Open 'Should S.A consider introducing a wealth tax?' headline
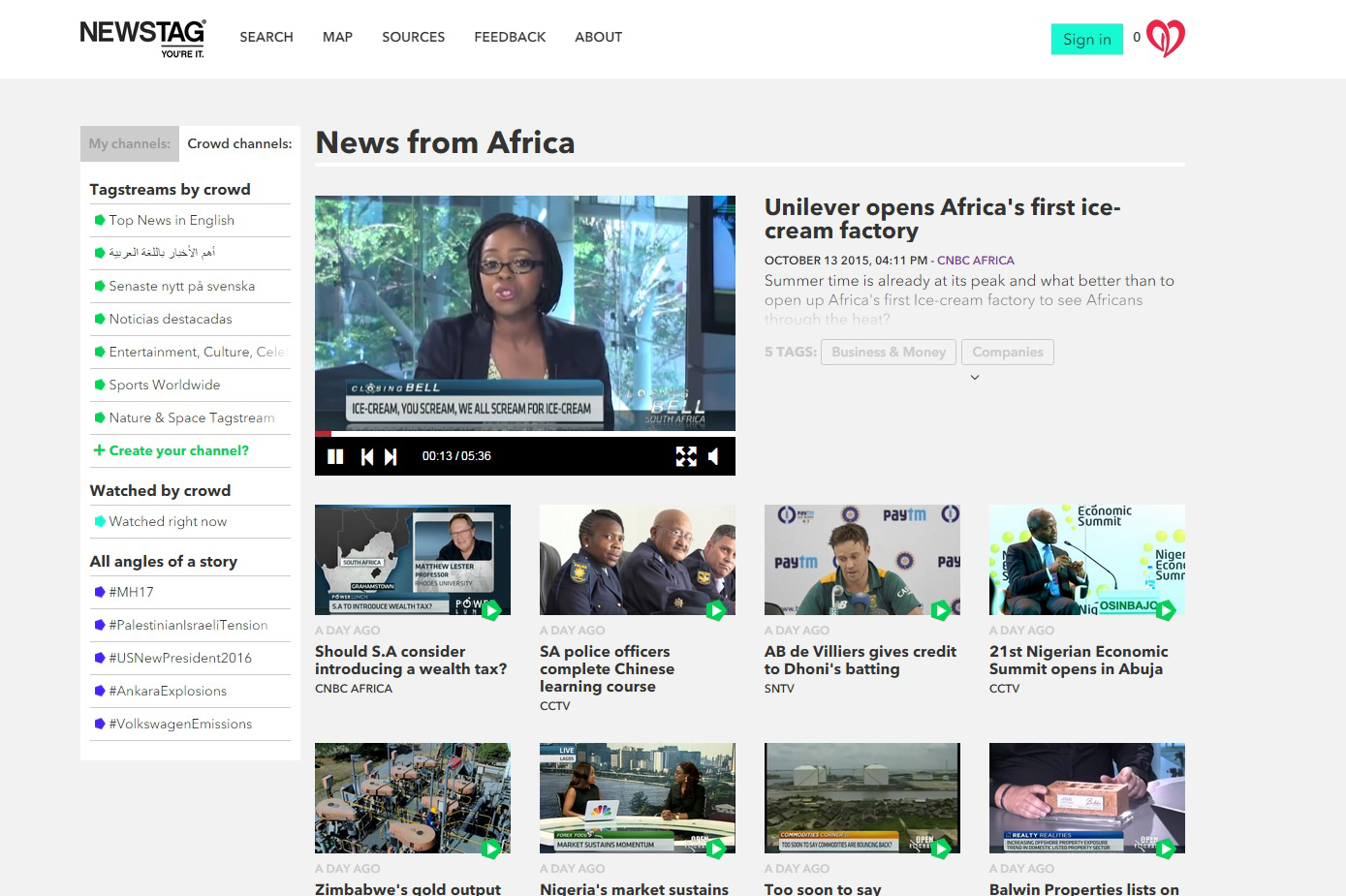This screenshot has height=896, width=1346. point(411,660)
